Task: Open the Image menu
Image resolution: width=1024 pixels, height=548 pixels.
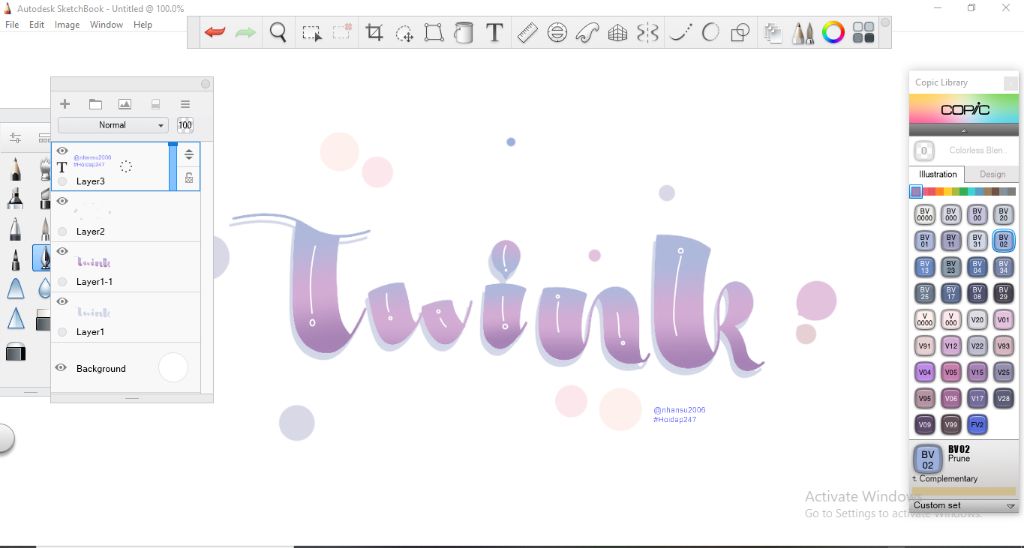Action: click(x=67, y=25)
